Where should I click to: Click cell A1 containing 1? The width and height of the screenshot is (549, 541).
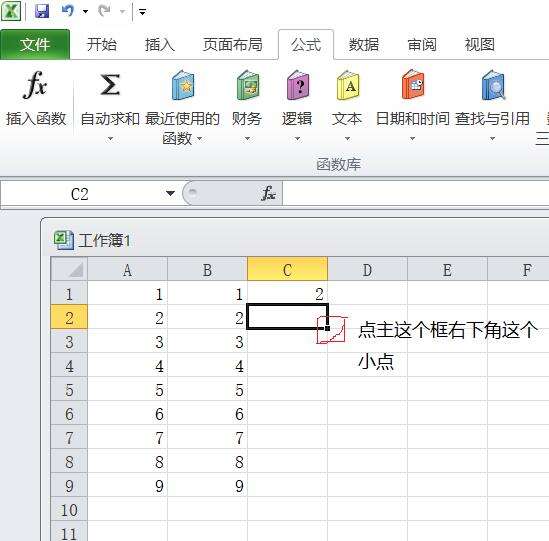(127, 293)
